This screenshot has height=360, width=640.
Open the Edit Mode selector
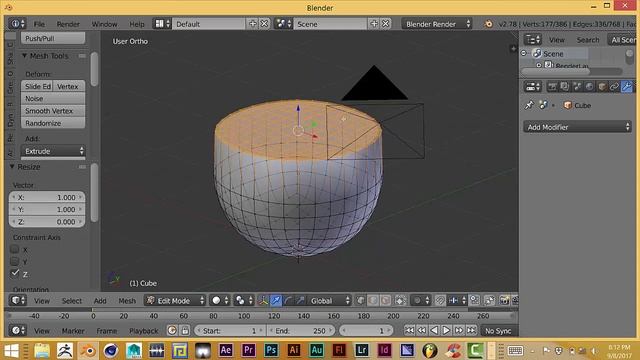(175, 301)
